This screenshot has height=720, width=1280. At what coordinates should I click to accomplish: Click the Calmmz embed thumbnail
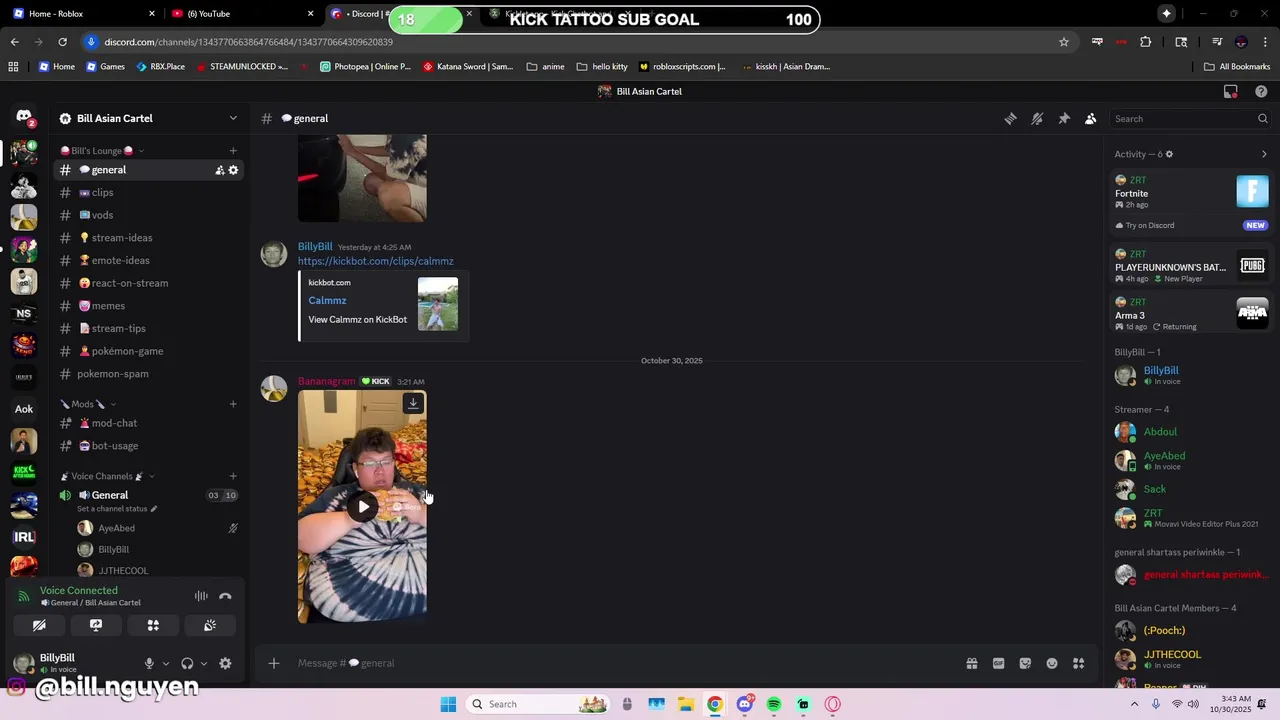point(438,304)
